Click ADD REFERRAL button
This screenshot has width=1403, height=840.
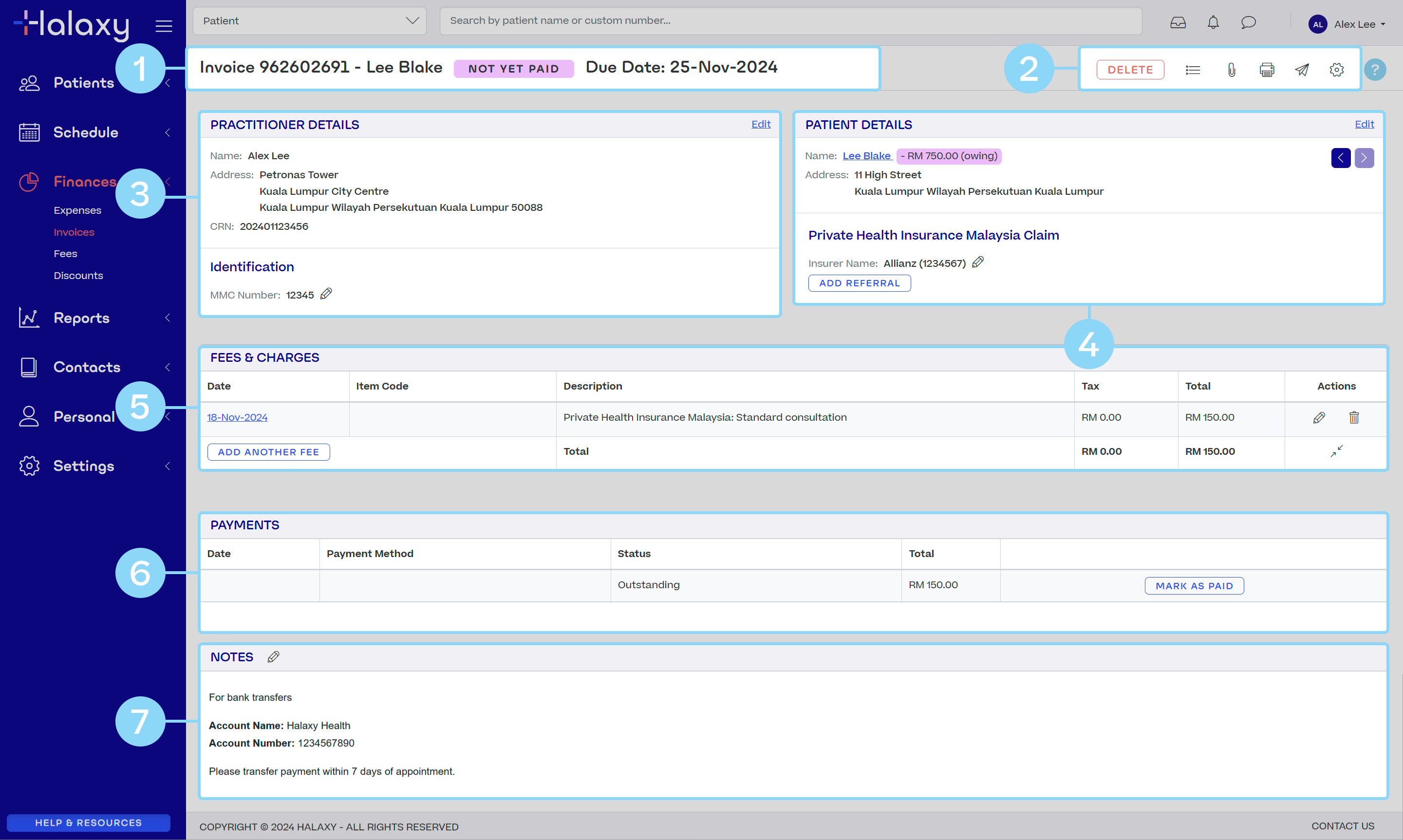(x=859, y=283)
